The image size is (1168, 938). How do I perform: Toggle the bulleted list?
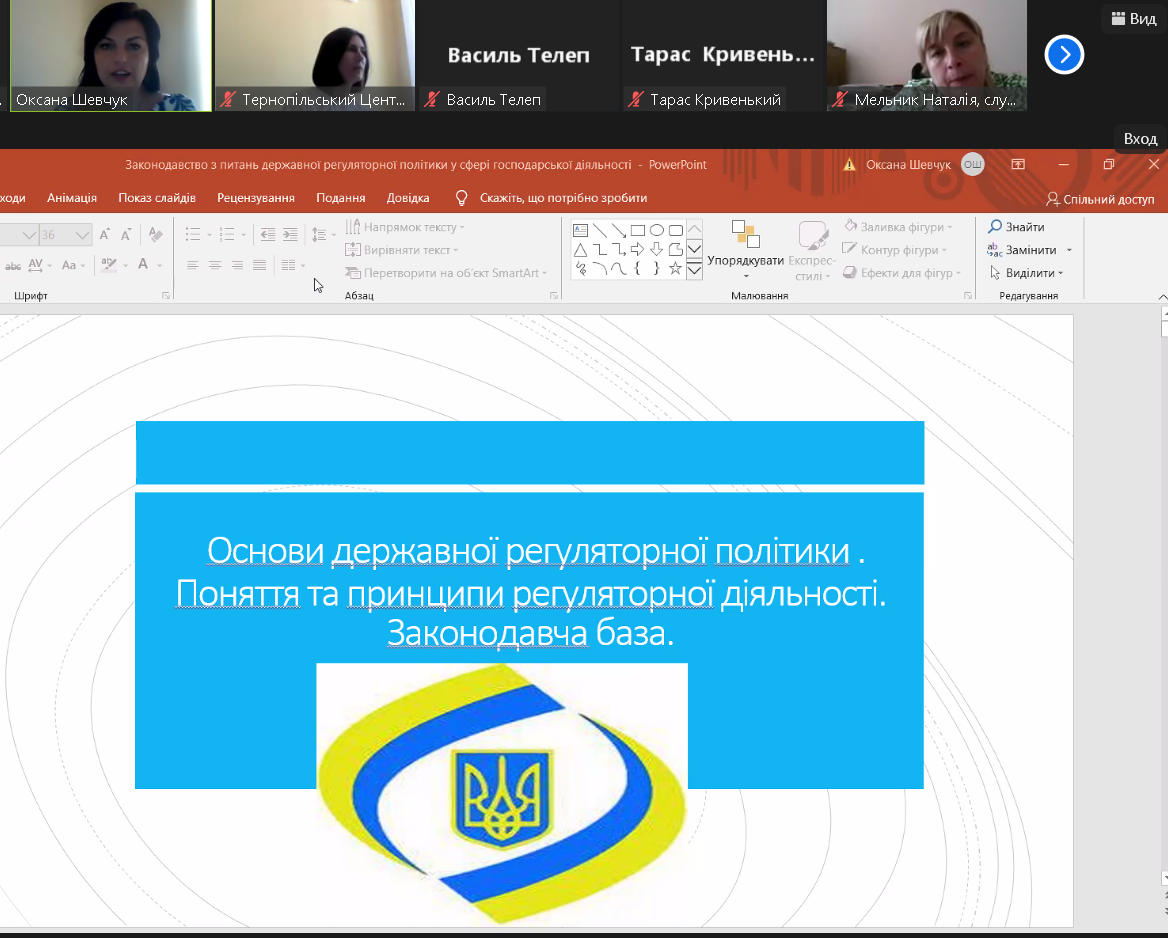coord(193,235)
